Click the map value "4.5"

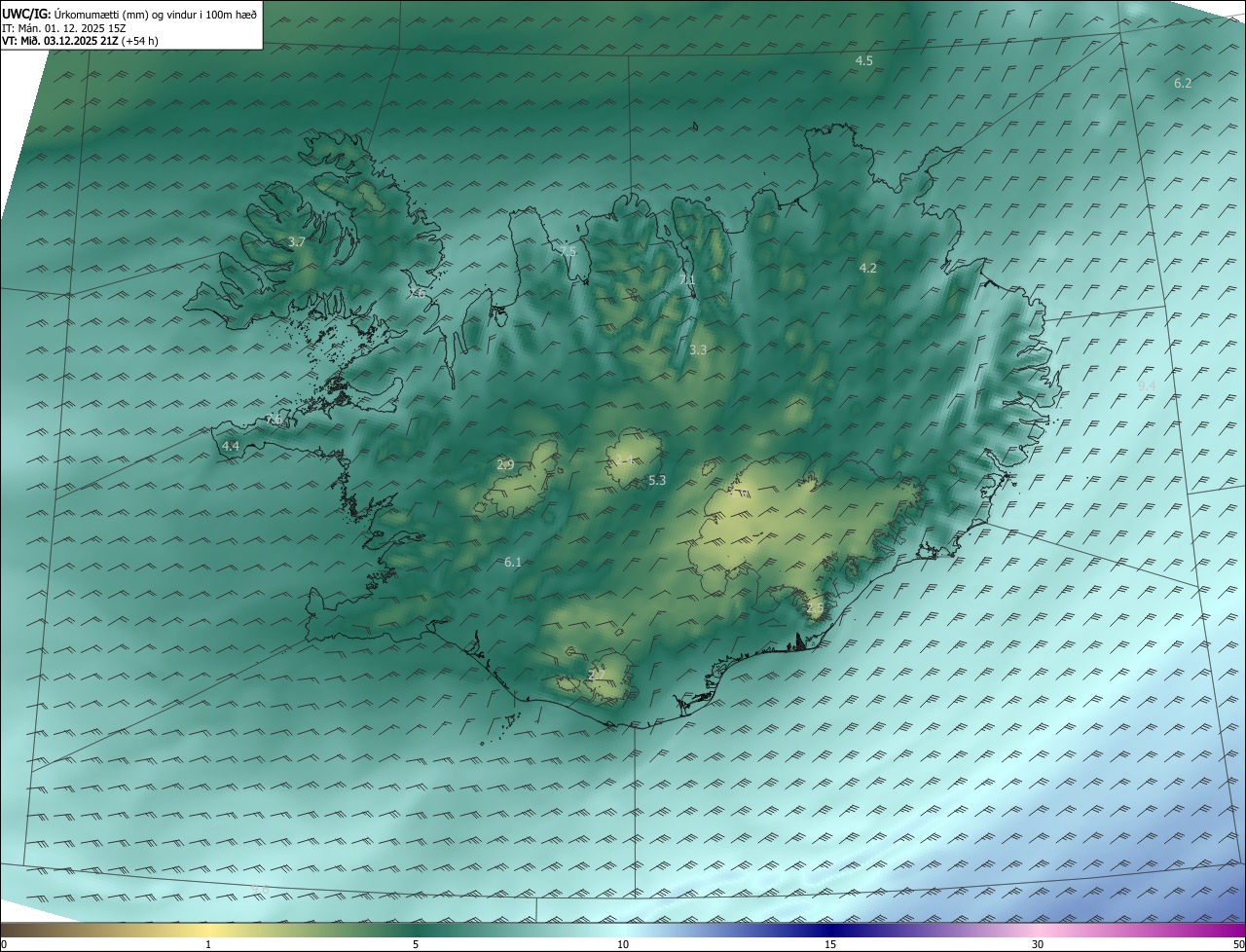click(863, 61)
